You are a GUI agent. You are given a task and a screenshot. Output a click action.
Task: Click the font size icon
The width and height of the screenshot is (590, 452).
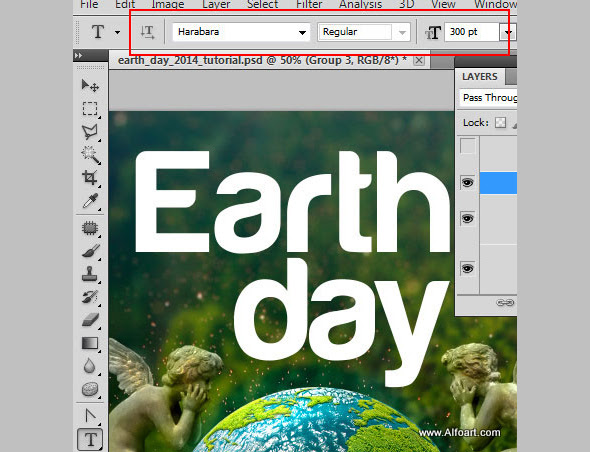point(433,33)
